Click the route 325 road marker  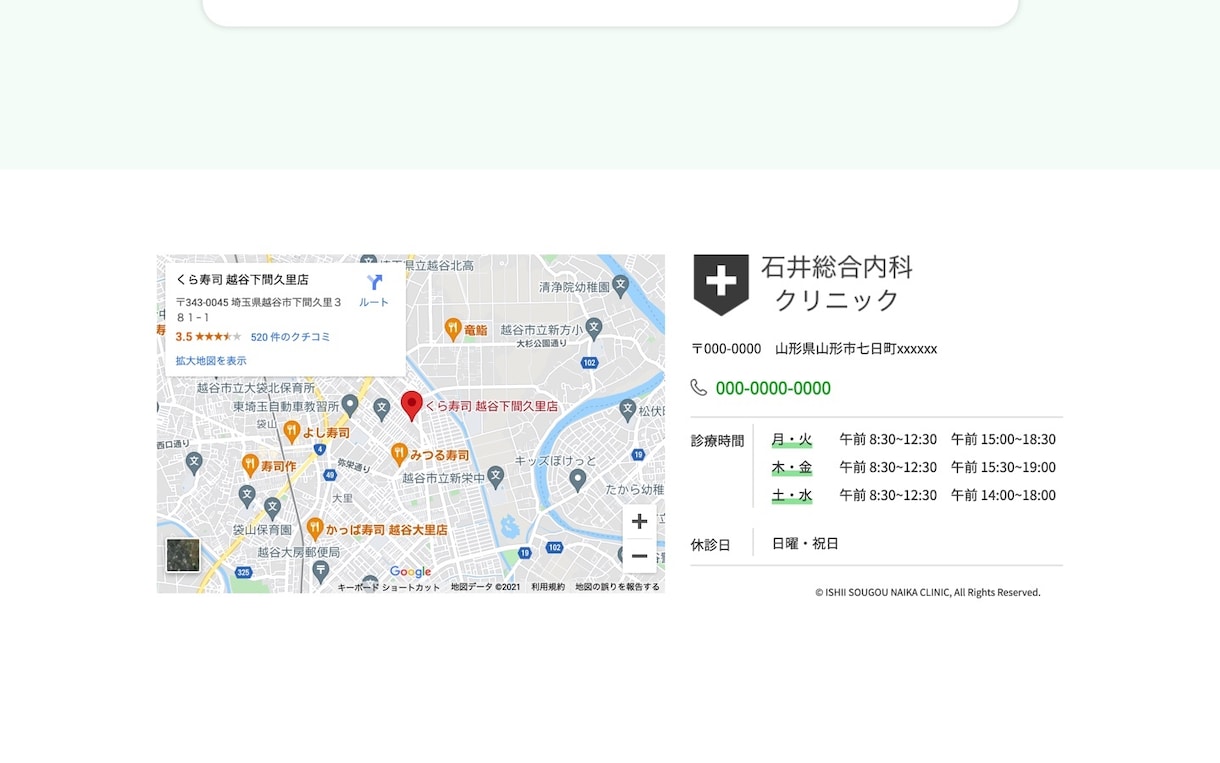coord(243,573)
